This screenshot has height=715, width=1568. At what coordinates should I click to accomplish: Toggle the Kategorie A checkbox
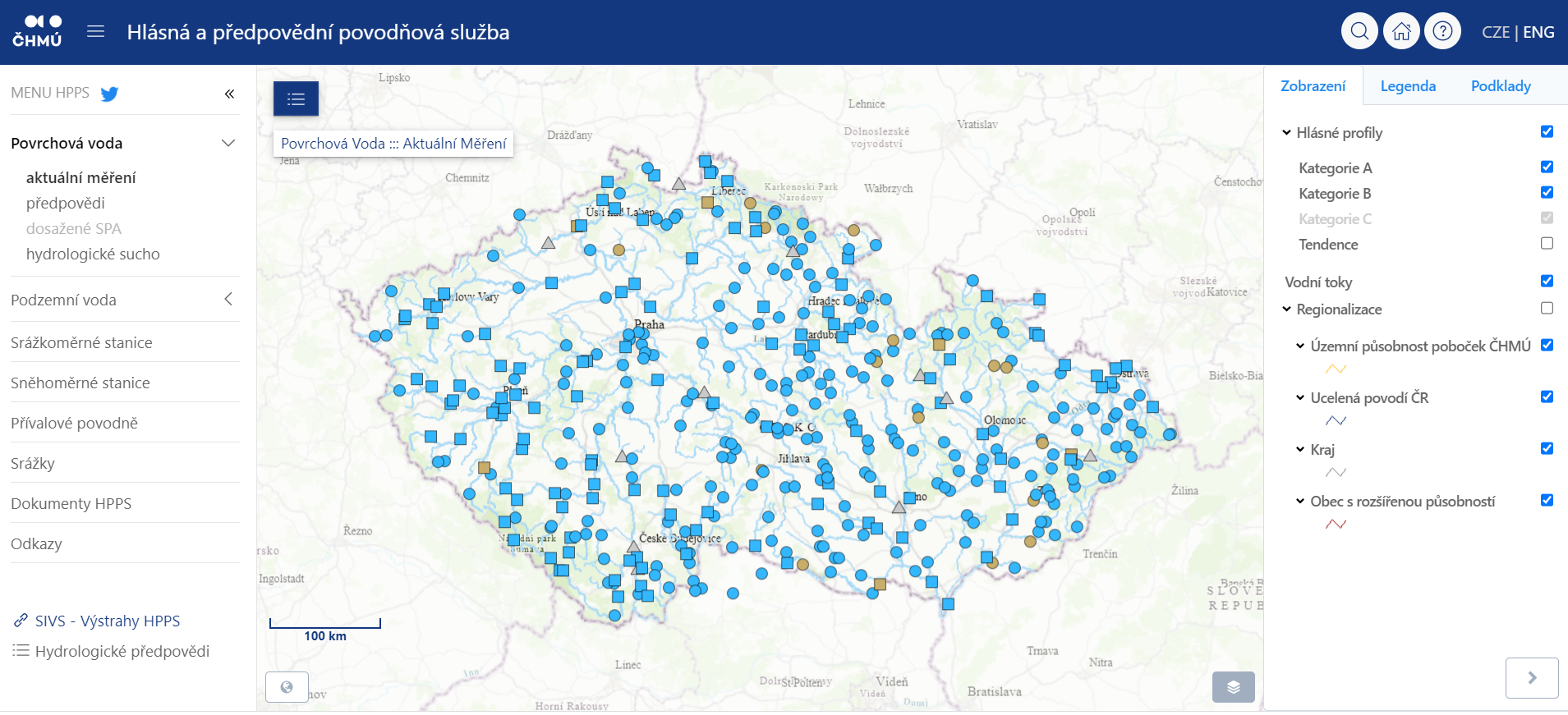1547,167
